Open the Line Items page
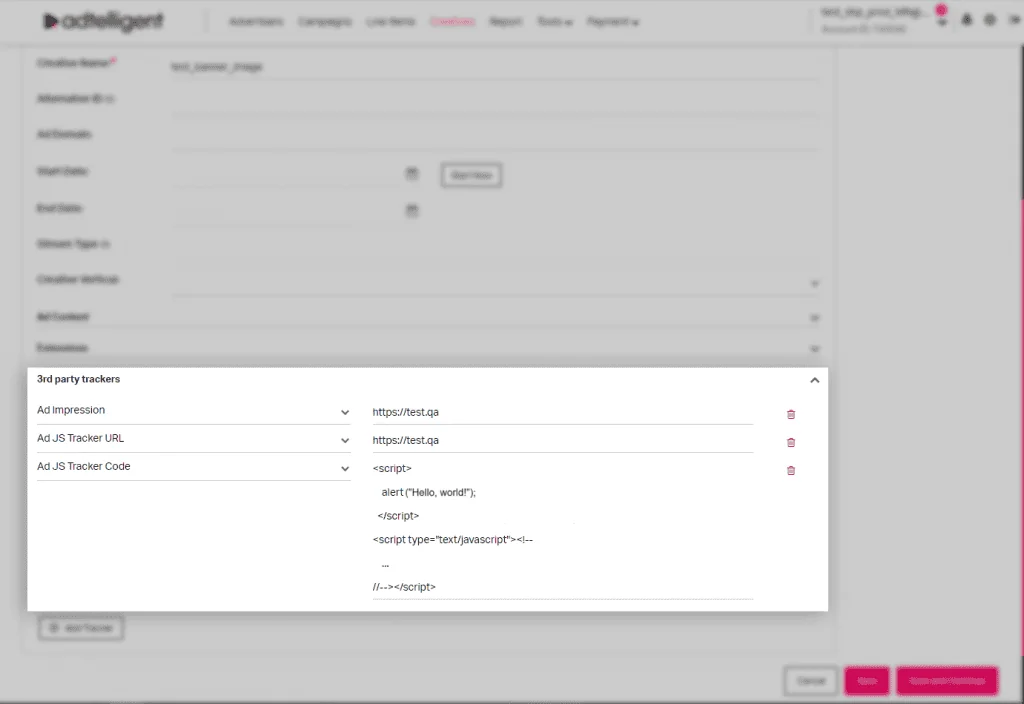 [391, 22]
